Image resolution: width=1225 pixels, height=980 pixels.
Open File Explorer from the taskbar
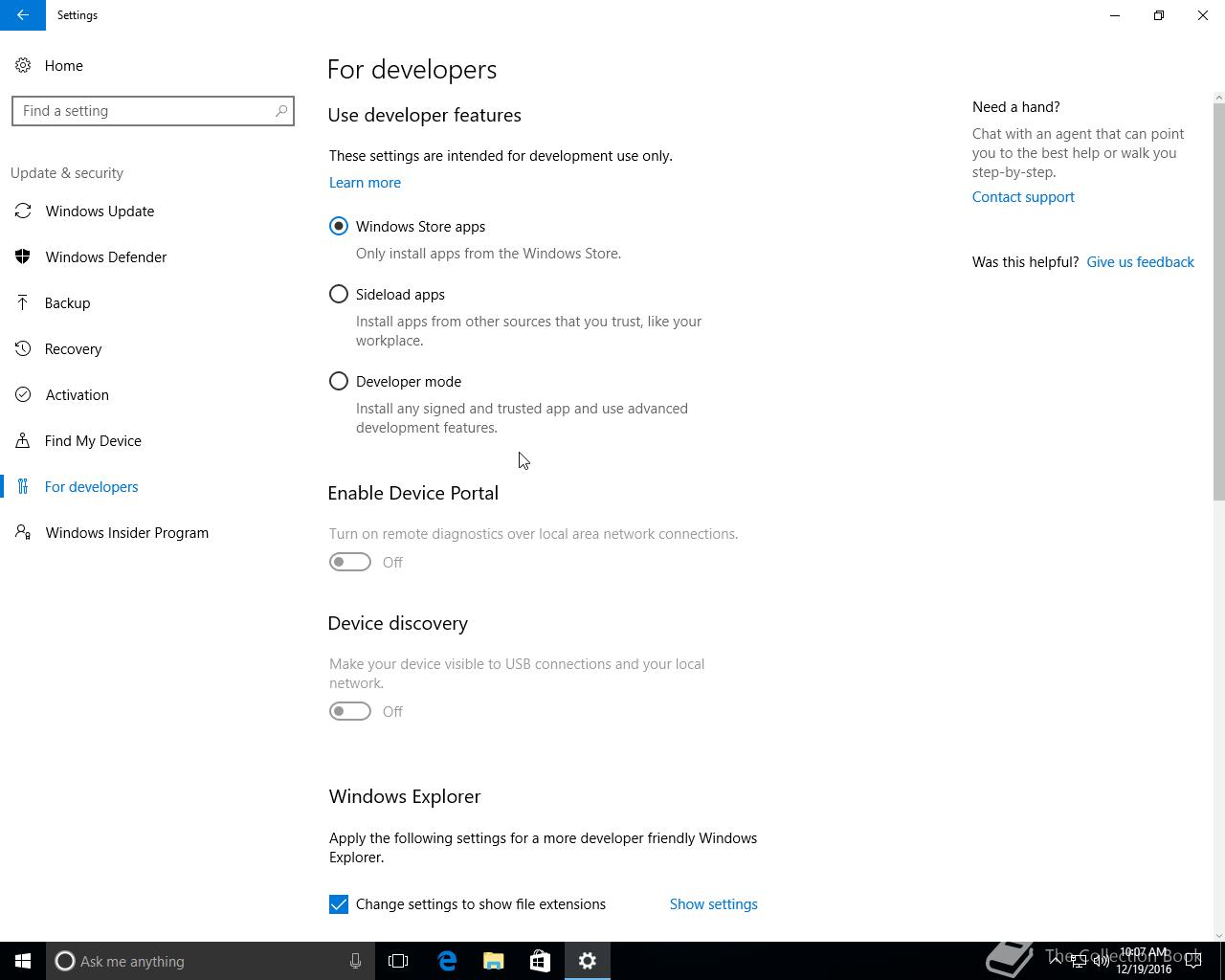coord(494,961)
